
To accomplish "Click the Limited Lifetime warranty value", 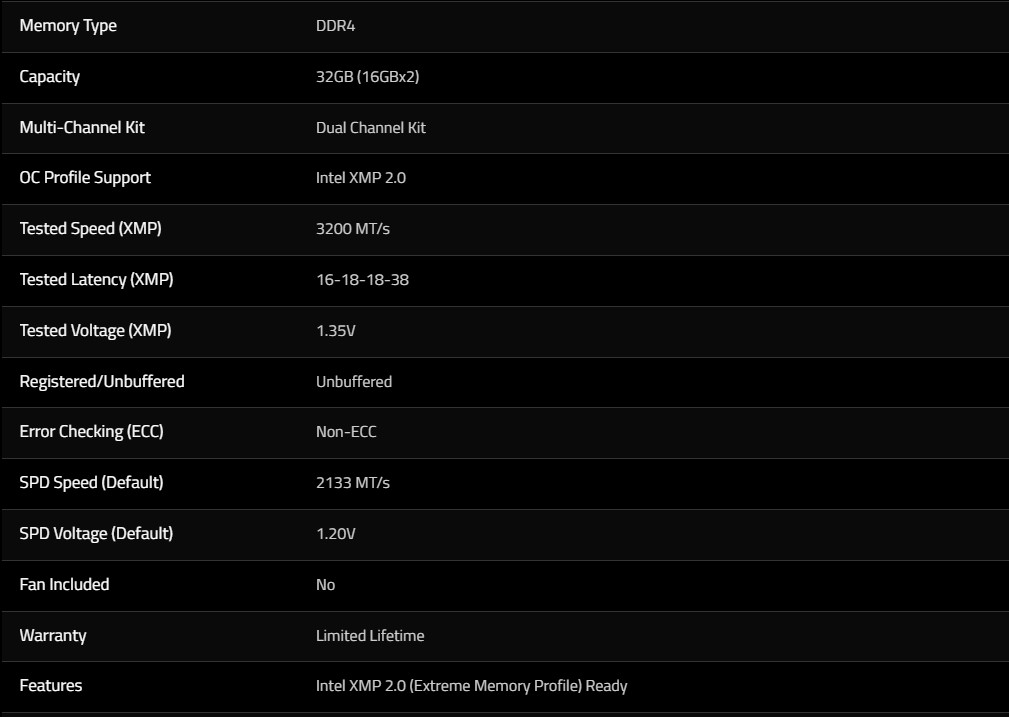I will [x=370, y=636].
